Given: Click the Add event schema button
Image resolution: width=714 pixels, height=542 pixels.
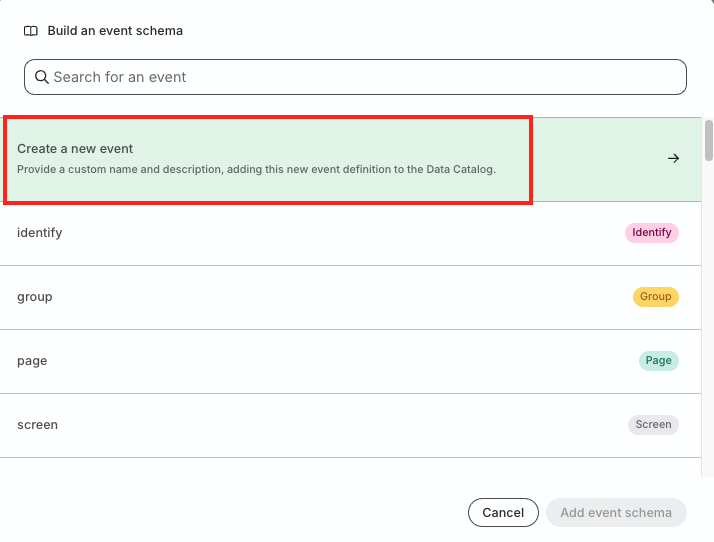Looking at the screenshot, I should pos(615,513).
